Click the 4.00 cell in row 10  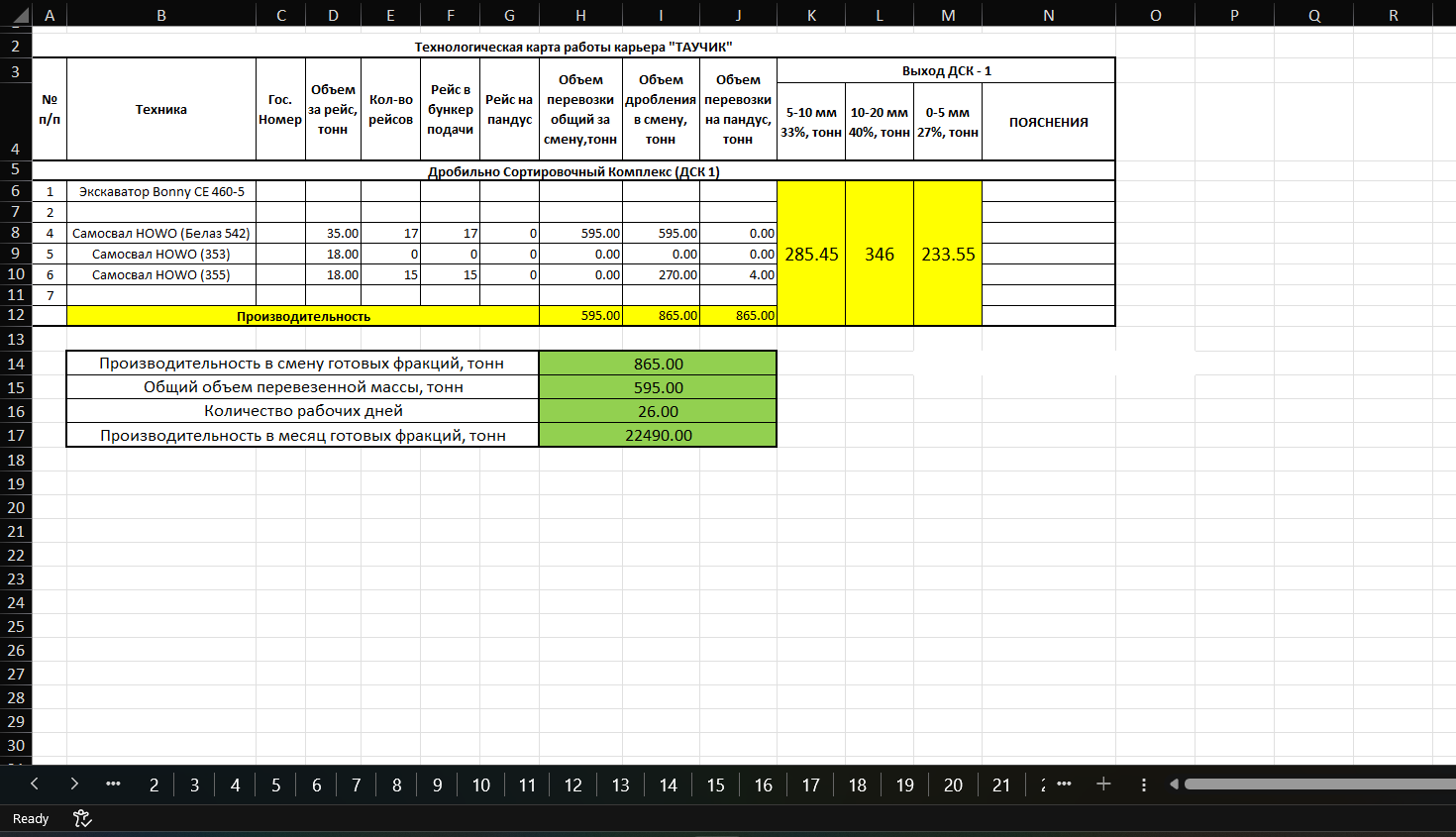[x=738, y=274]
